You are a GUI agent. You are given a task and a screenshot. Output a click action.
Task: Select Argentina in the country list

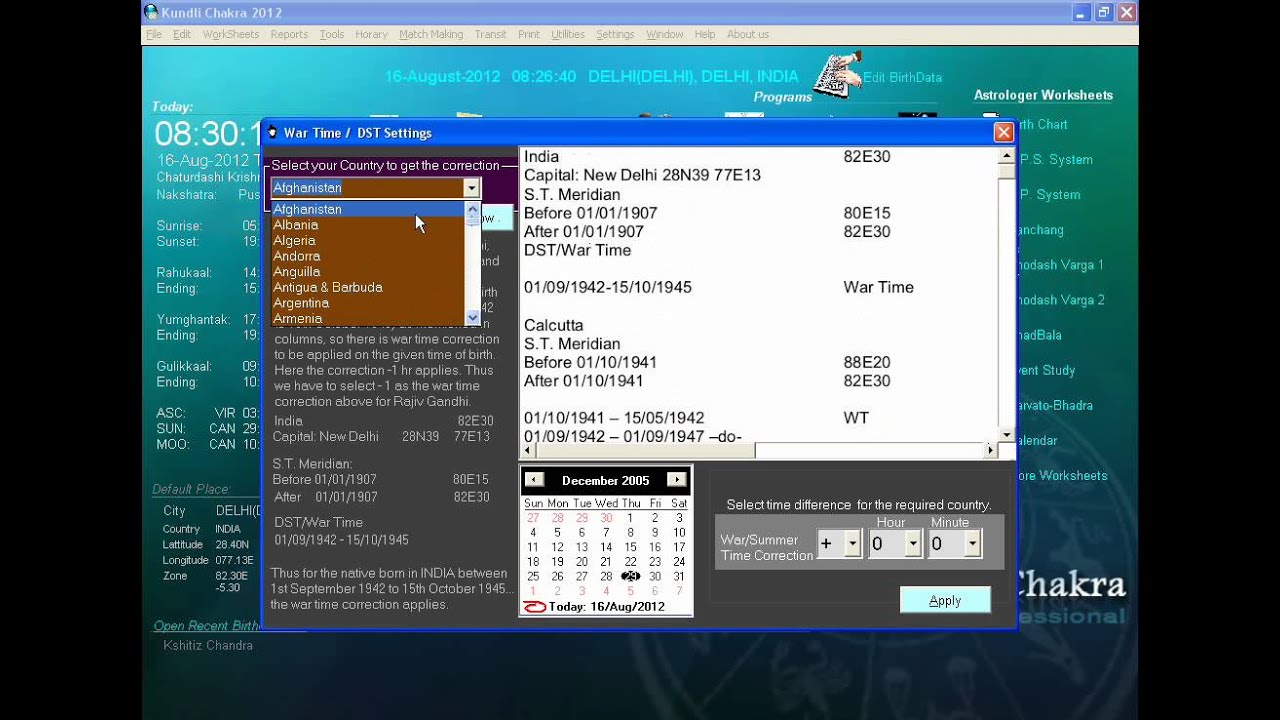[x=368, y=303]
